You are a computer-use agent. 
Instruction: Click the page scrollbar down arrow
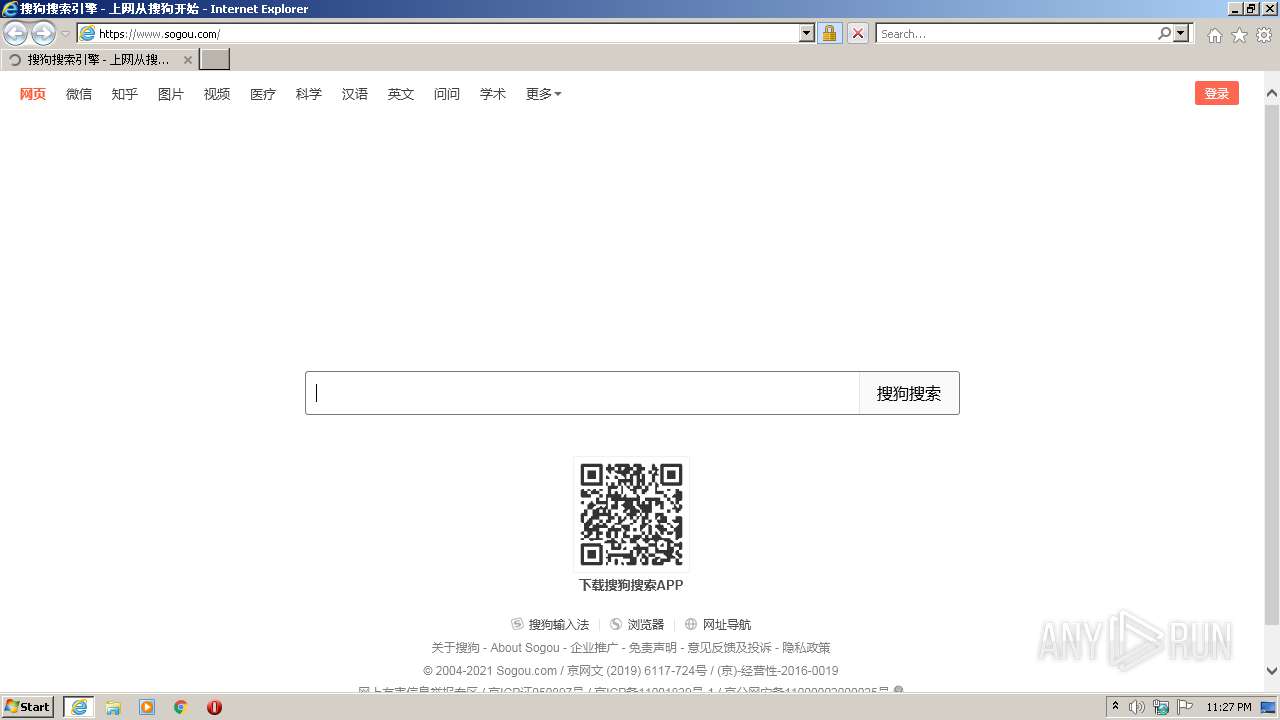[x=1272, y=671]
